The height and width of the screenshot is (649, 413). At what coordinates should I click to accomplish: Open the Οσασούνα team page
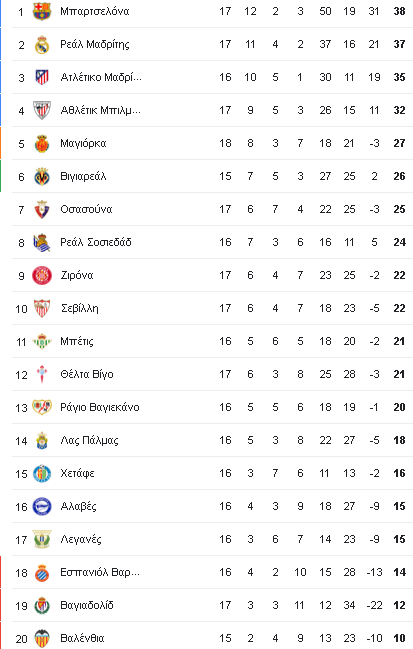[86, 209]
